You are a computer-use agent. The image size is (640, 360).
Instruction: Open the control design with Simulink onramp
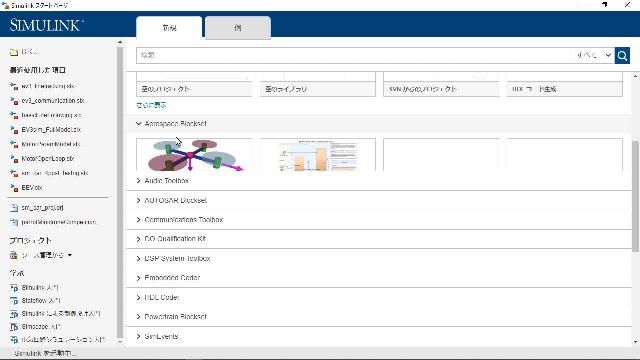point(60,314)
